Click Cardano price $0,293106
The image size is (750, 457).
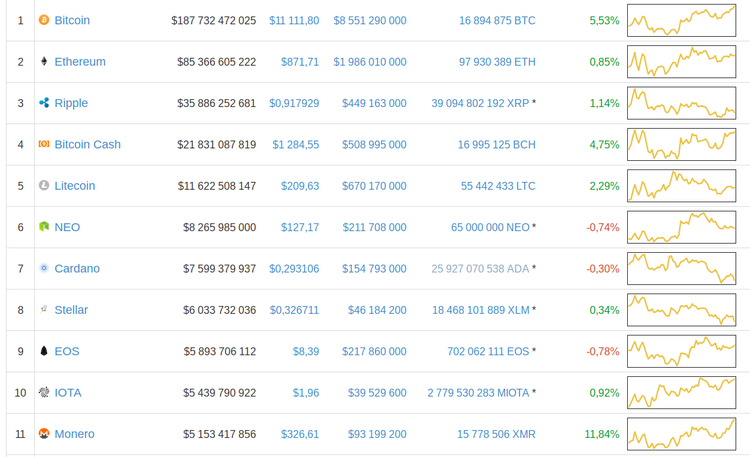[294, 268]
